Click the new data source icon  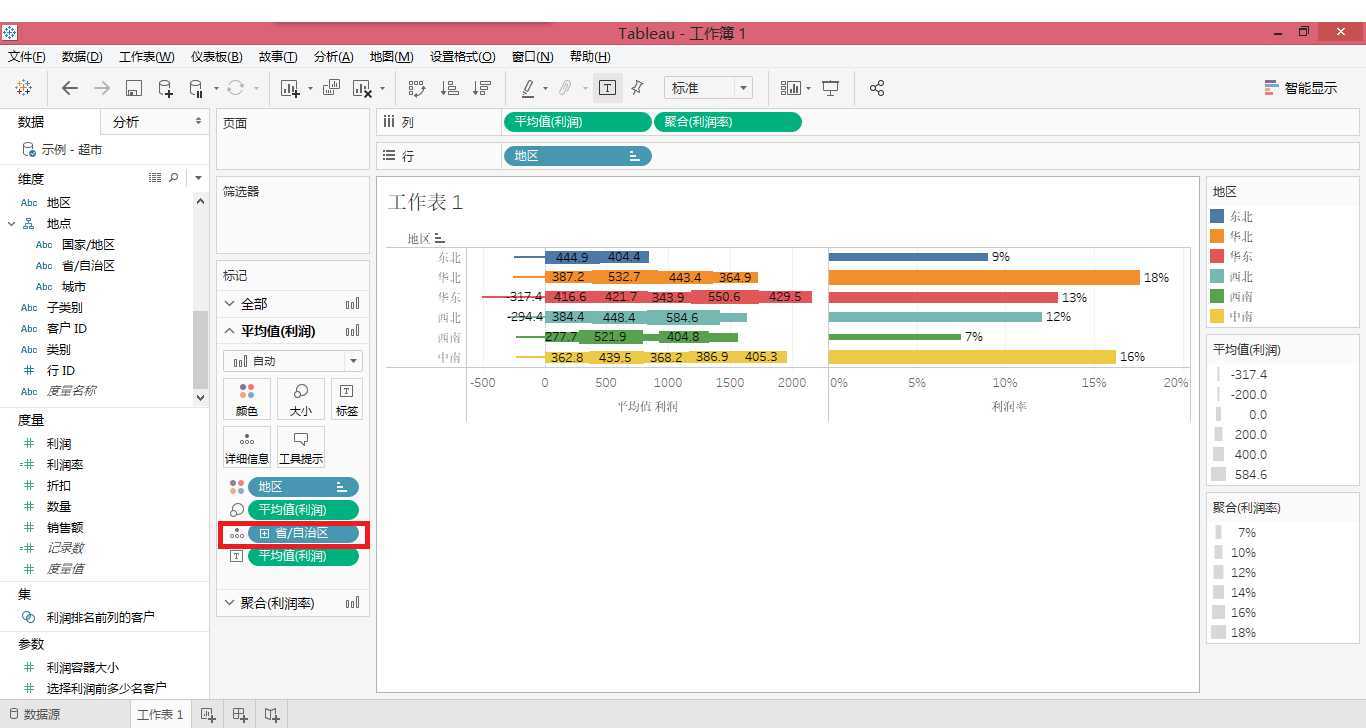coord(166,88)
